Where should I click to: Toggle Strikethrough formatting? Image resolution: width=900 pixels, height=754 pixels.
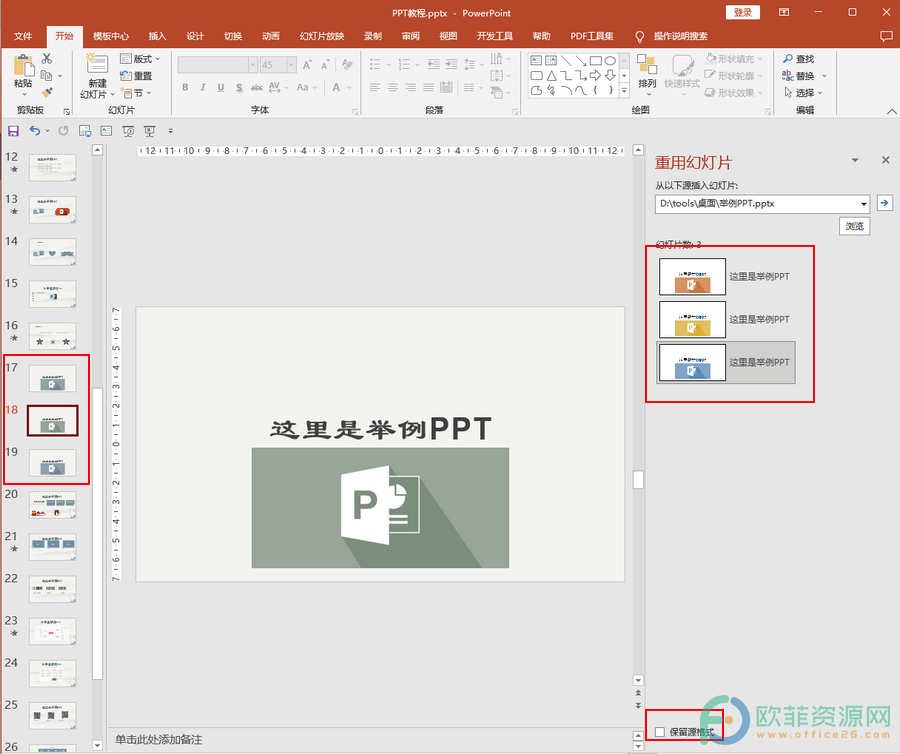257,87
